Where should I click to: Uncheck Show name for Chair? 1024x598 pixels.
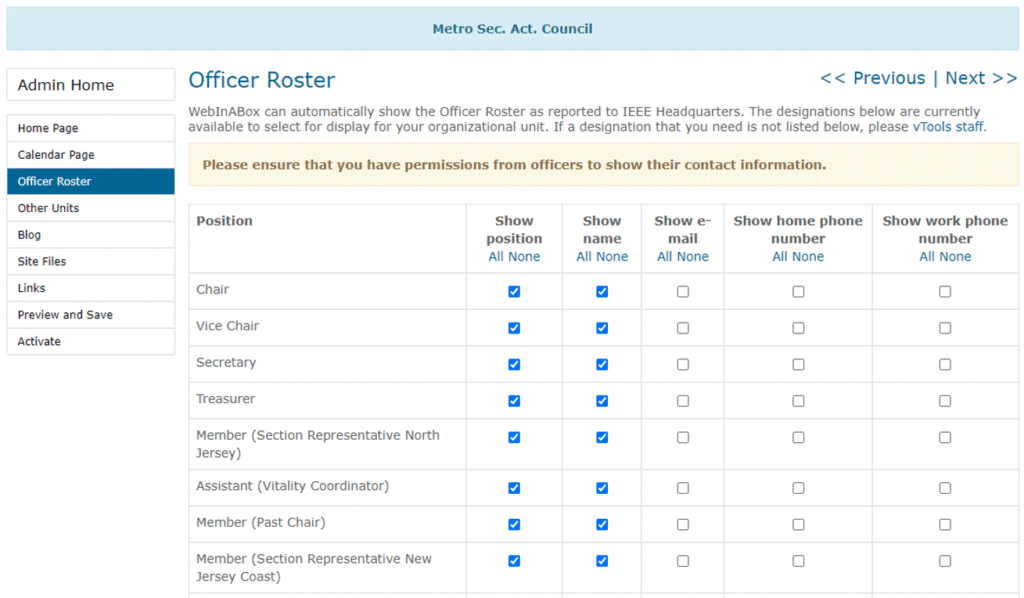[x=602, y=291]
